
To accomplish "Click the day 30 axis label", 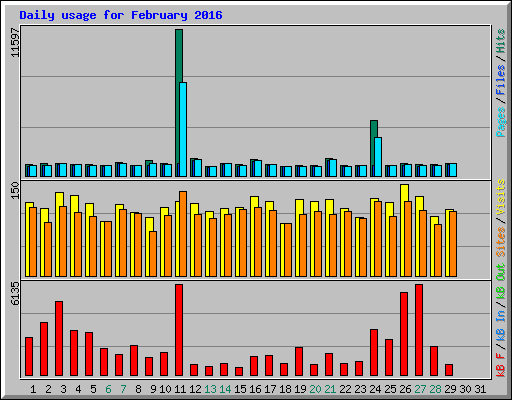I will tap(465, 389).
